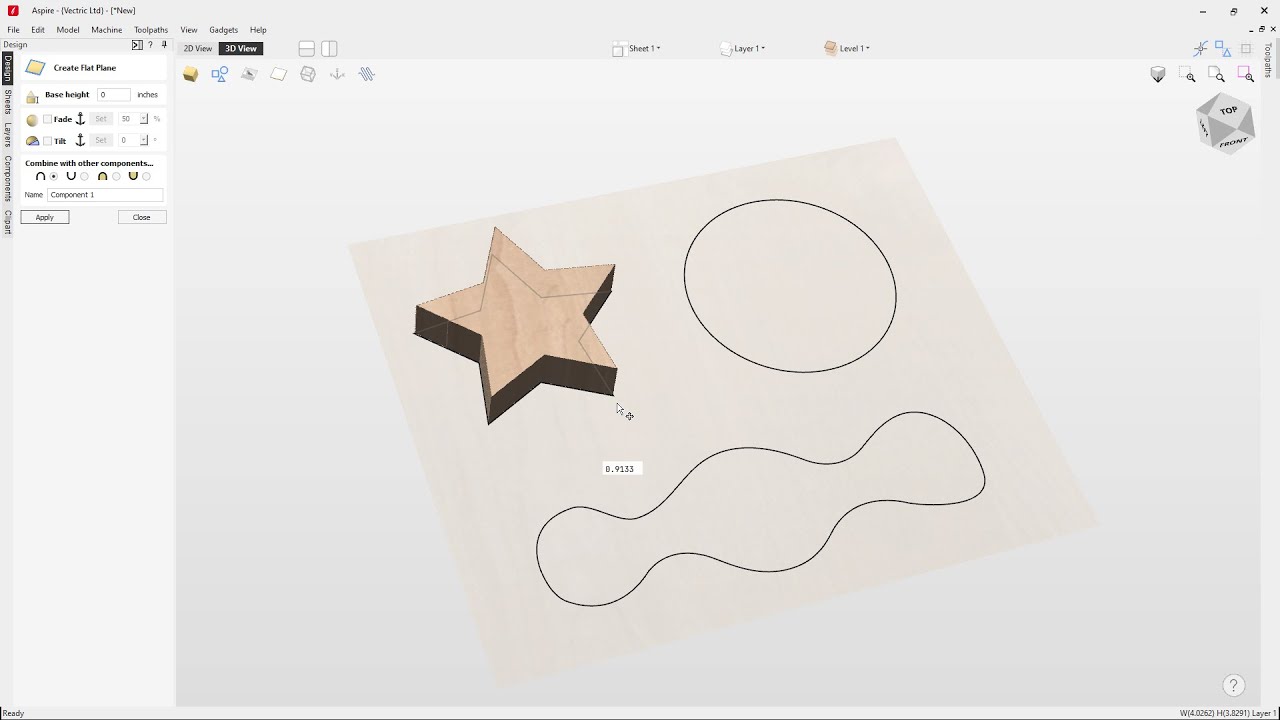Open the Help menu

(x=258, y=30)
